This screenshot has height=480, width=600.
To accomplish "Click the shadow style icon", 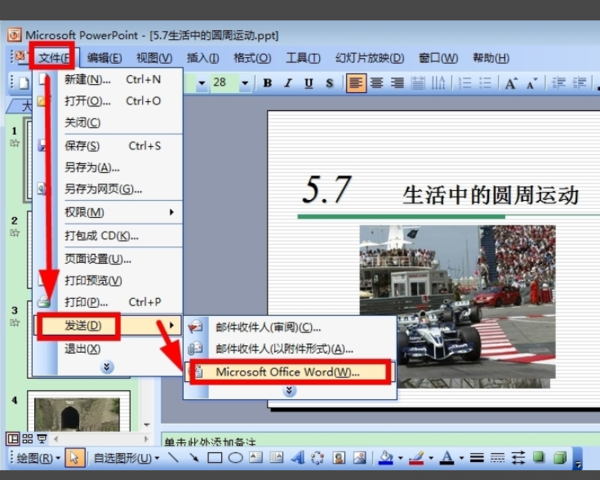I will click(539, 457).
